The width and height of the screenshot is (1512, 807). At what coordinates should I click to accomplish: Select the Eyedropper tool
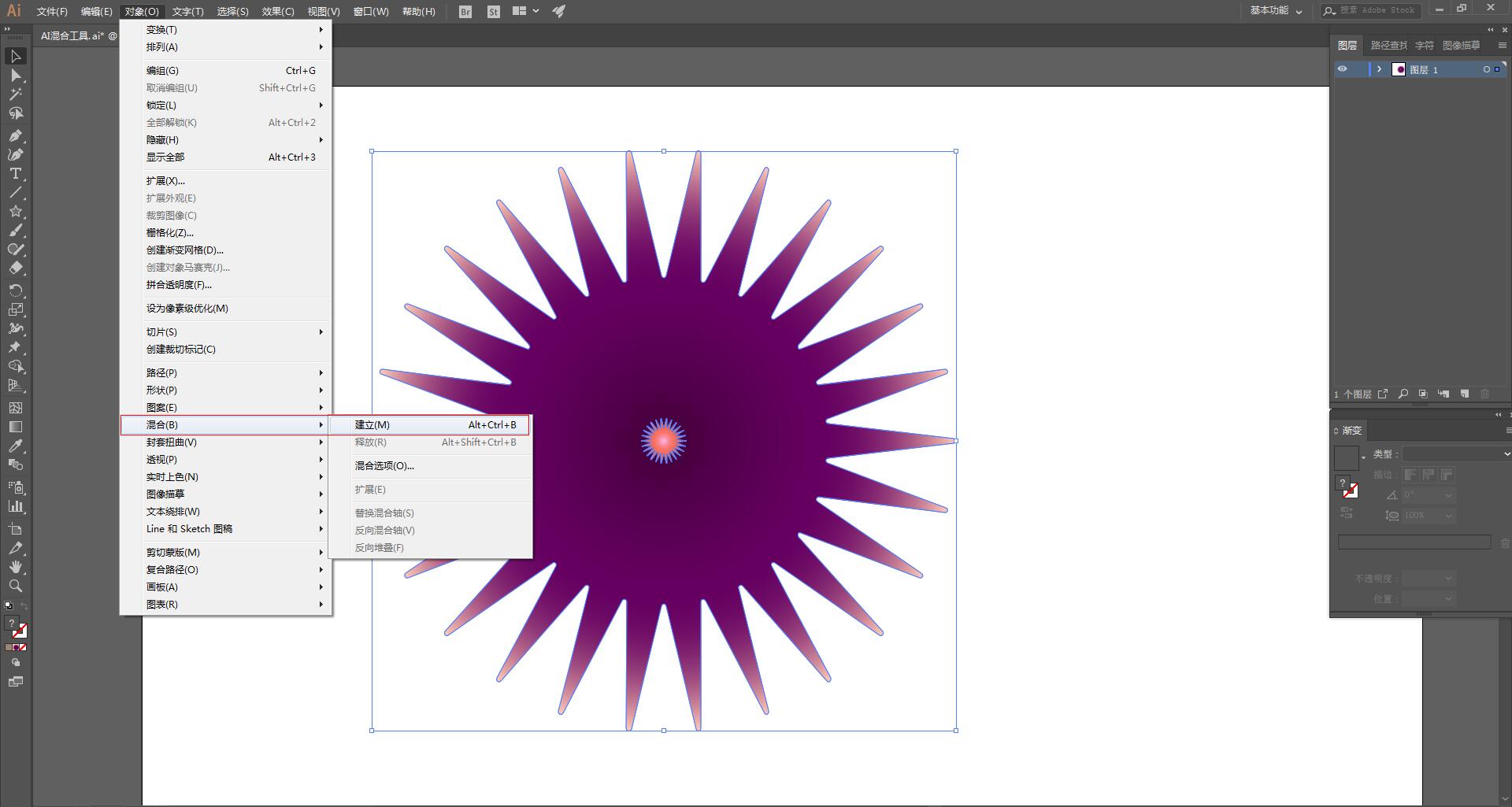coord(15,446)
